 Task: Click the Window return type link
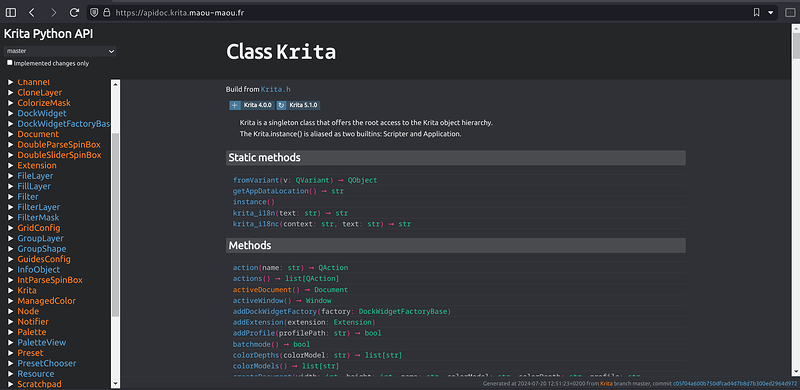click(318, 301)
